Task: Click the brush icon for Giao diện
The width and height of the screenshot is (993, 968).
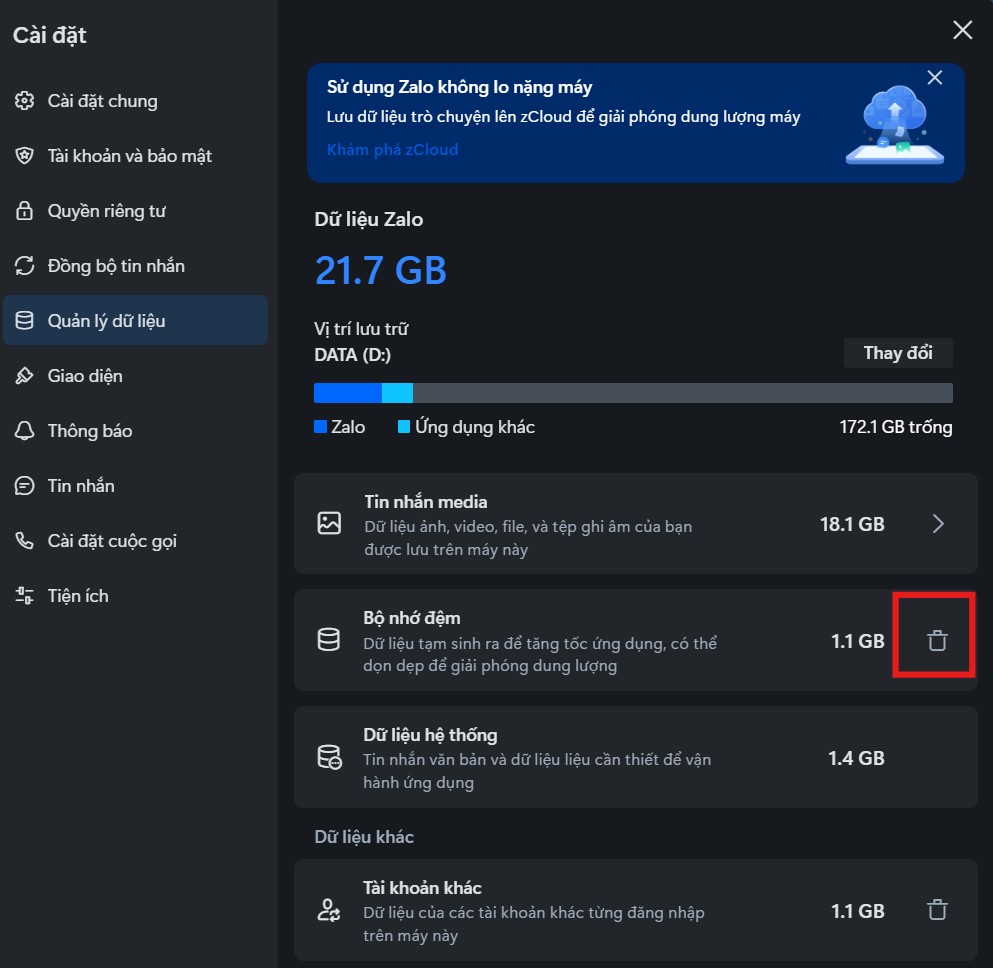Action: 24,375
